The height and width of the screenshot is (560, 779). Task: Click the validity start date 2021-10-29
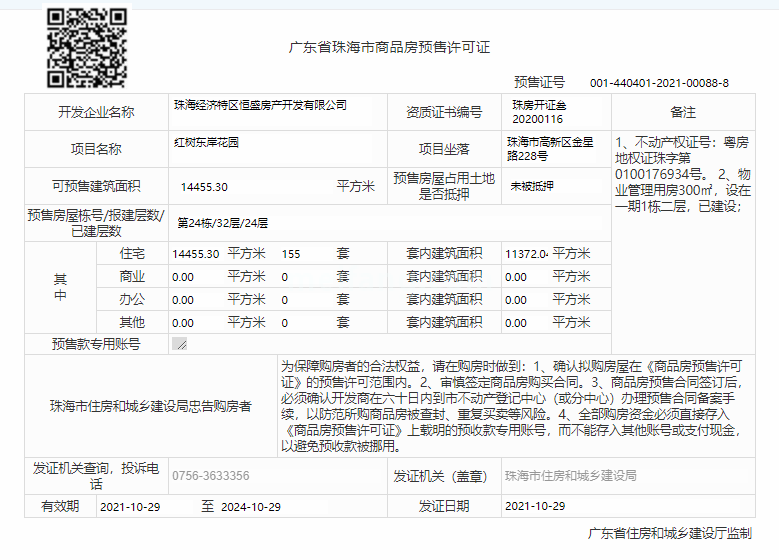coord(130,507)
